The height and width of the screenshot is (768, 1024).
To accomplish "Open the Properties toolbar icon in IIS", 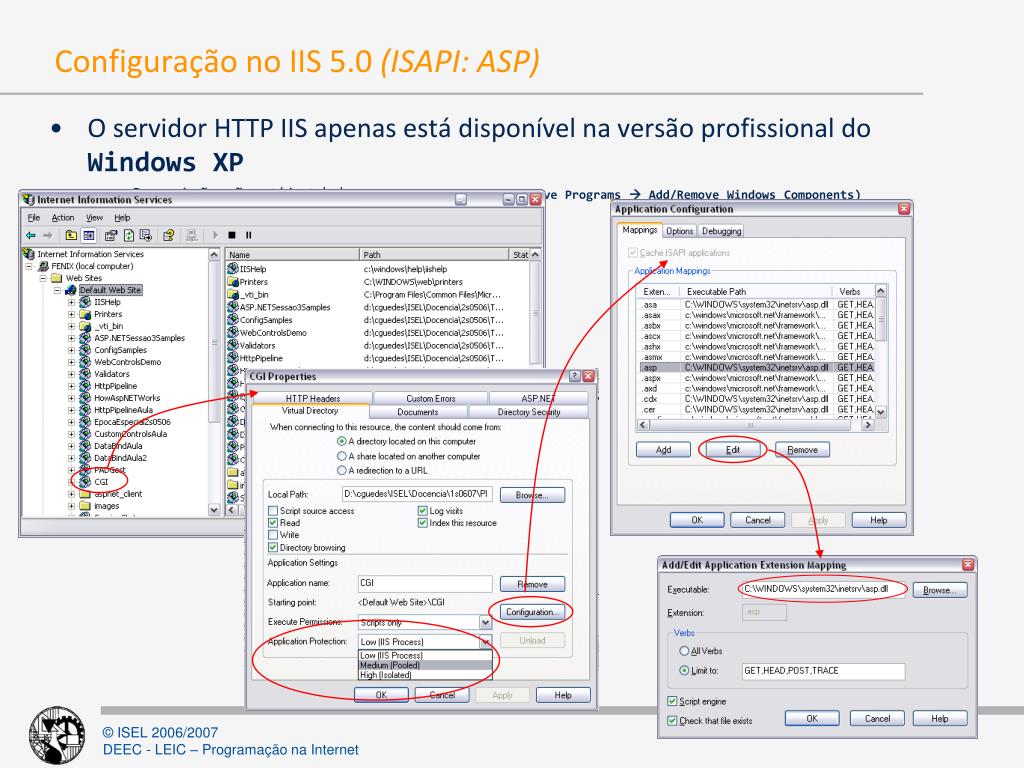I will (111, 235).
